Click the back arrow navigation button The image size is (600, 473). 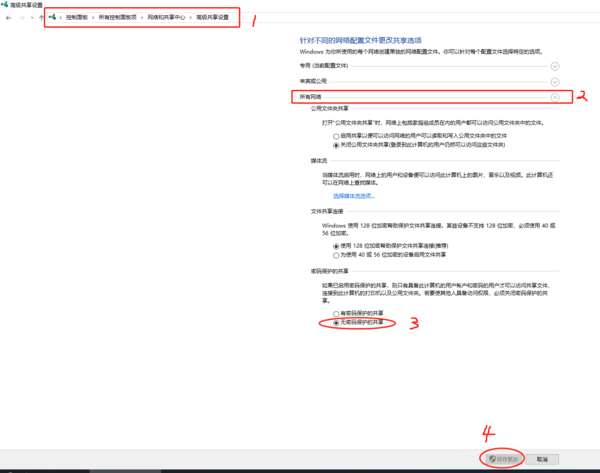tap(8, 18)
